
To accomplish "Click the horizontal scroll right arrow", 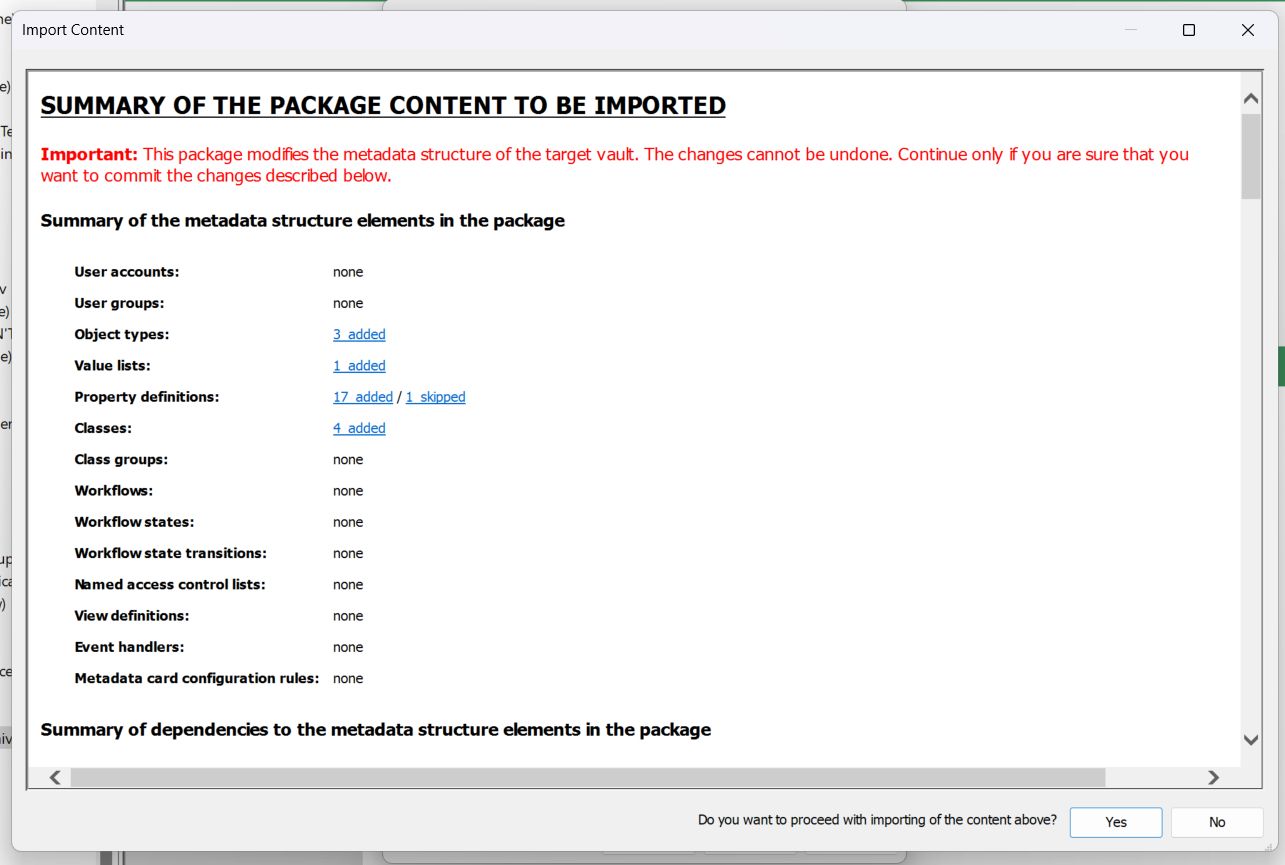I will point(1213,777).
